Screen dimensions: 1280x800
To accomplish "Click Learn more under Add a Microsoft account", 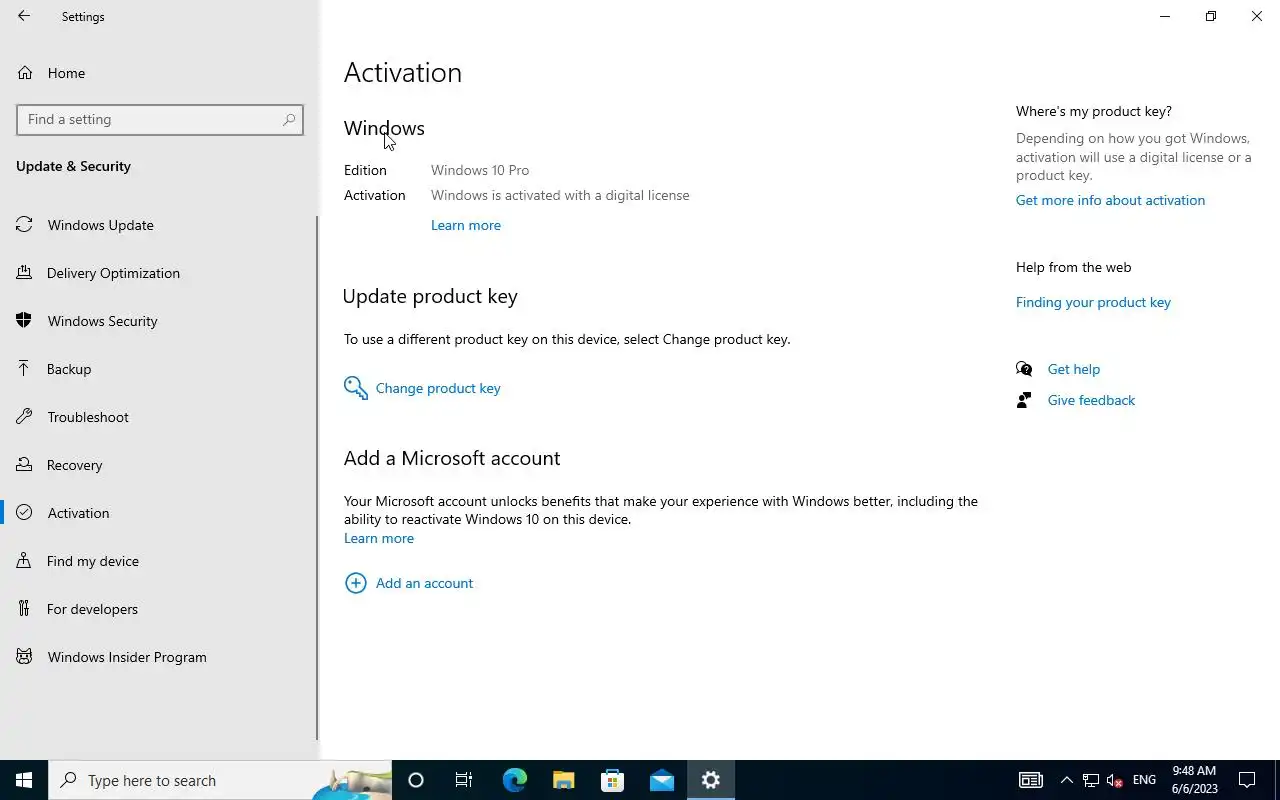I will pos(379,538).
